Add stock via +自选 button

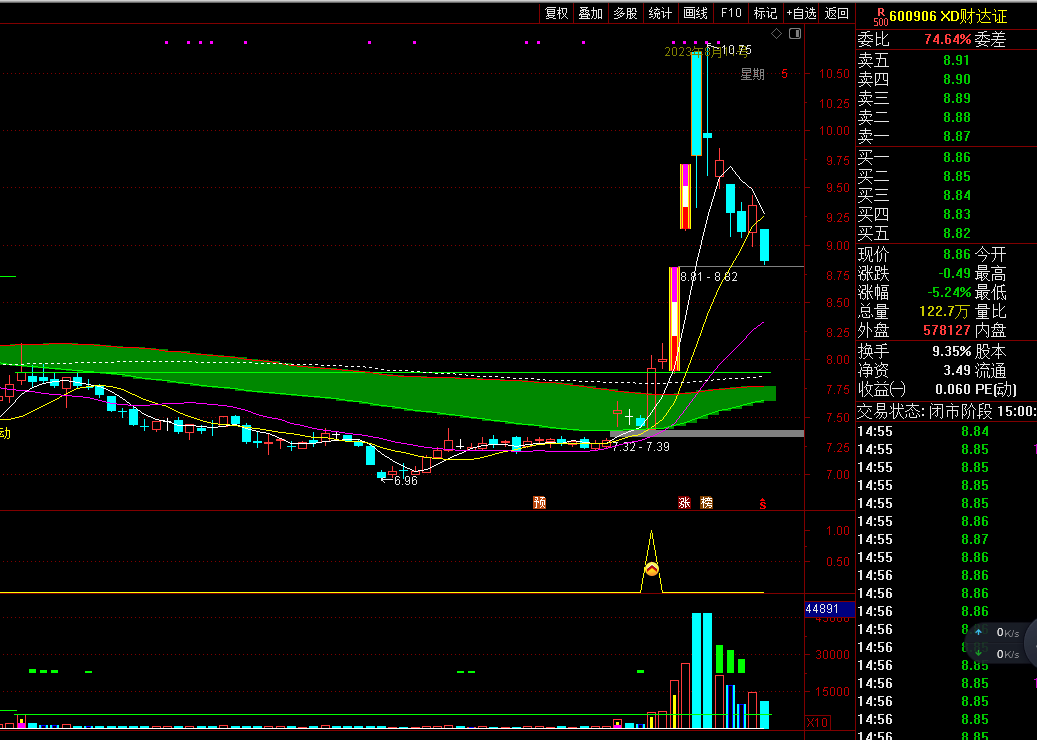coord(802,13)
